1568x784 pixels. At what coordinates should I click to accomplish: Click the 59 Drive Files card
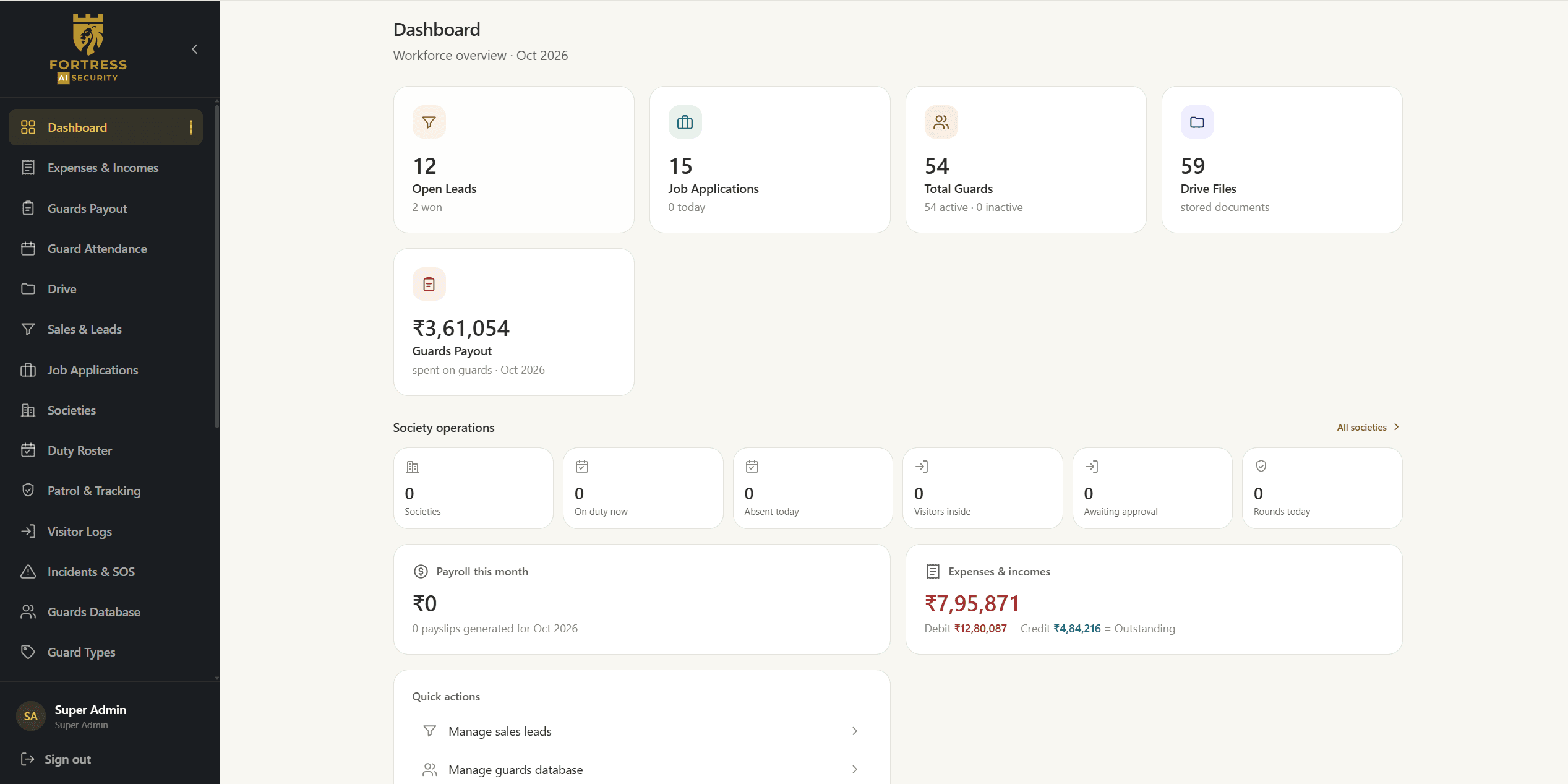[1282, 160]
